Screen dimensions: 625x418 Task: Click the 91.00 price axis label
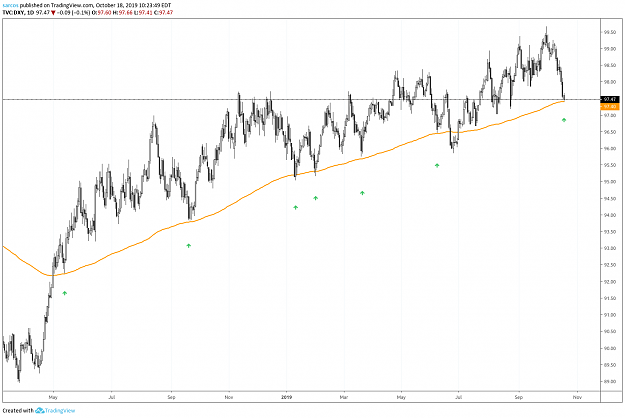[x=609, y=315]
